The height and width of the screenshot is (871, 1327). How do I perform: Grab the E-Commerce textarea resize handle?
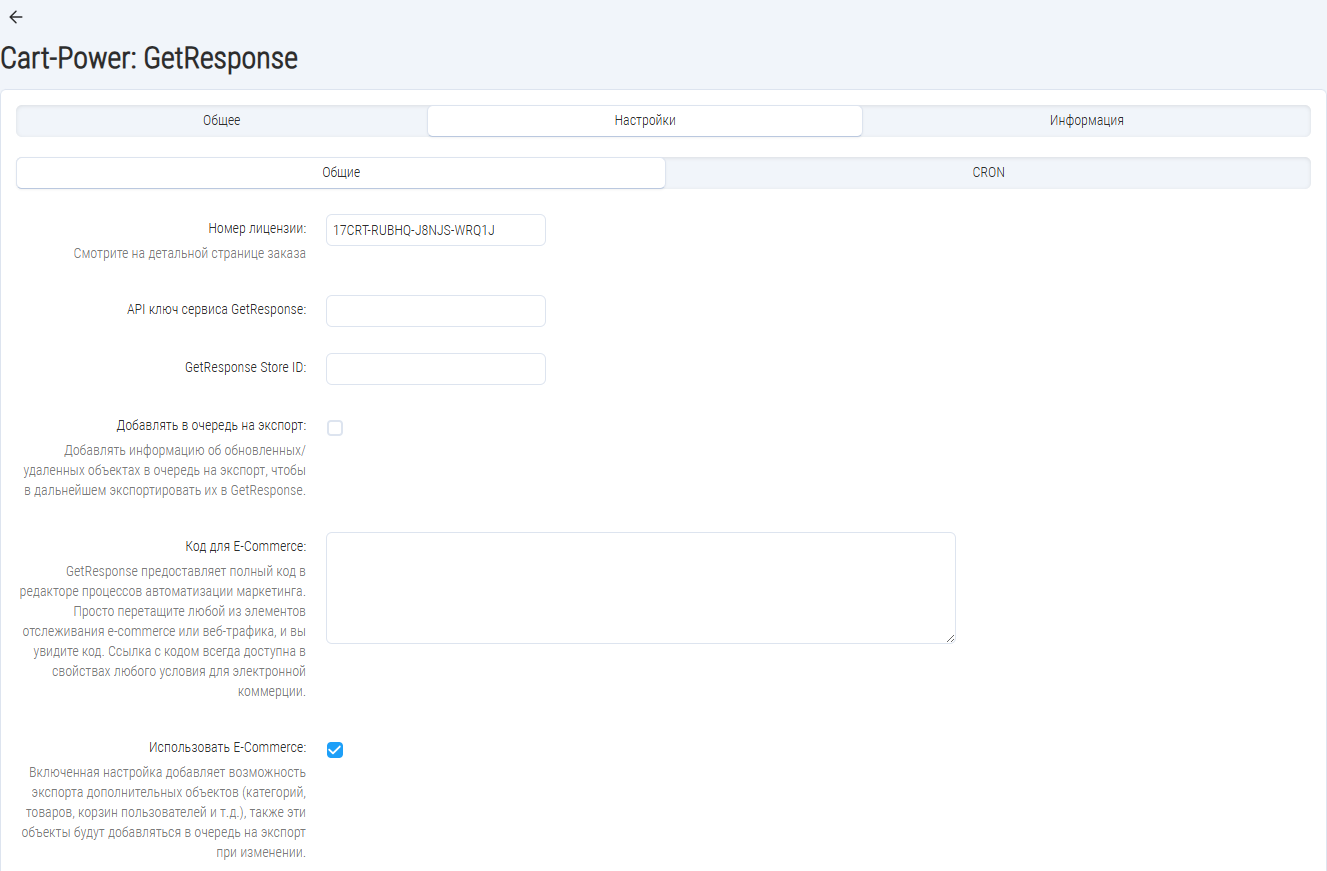click(x=950, y=638)
